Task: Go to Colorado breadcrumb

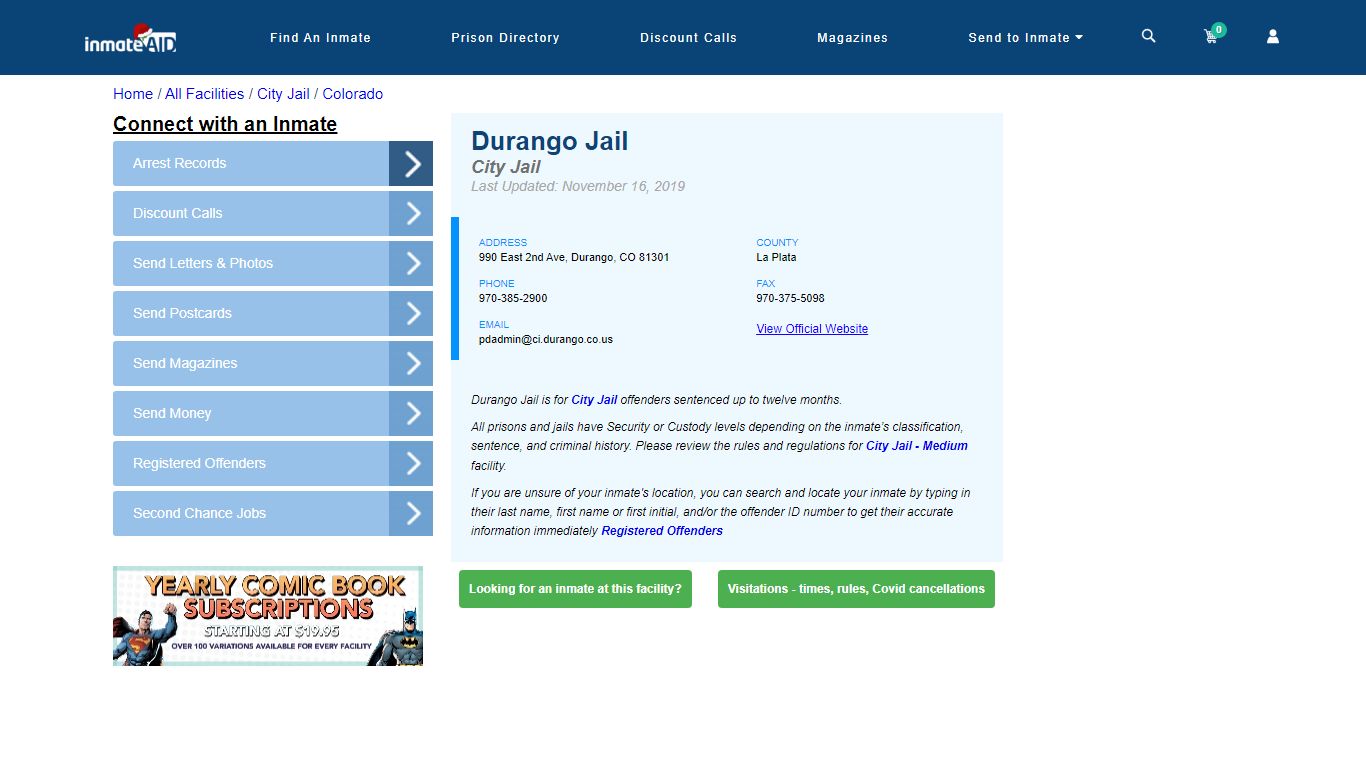Action: [352, 94]
